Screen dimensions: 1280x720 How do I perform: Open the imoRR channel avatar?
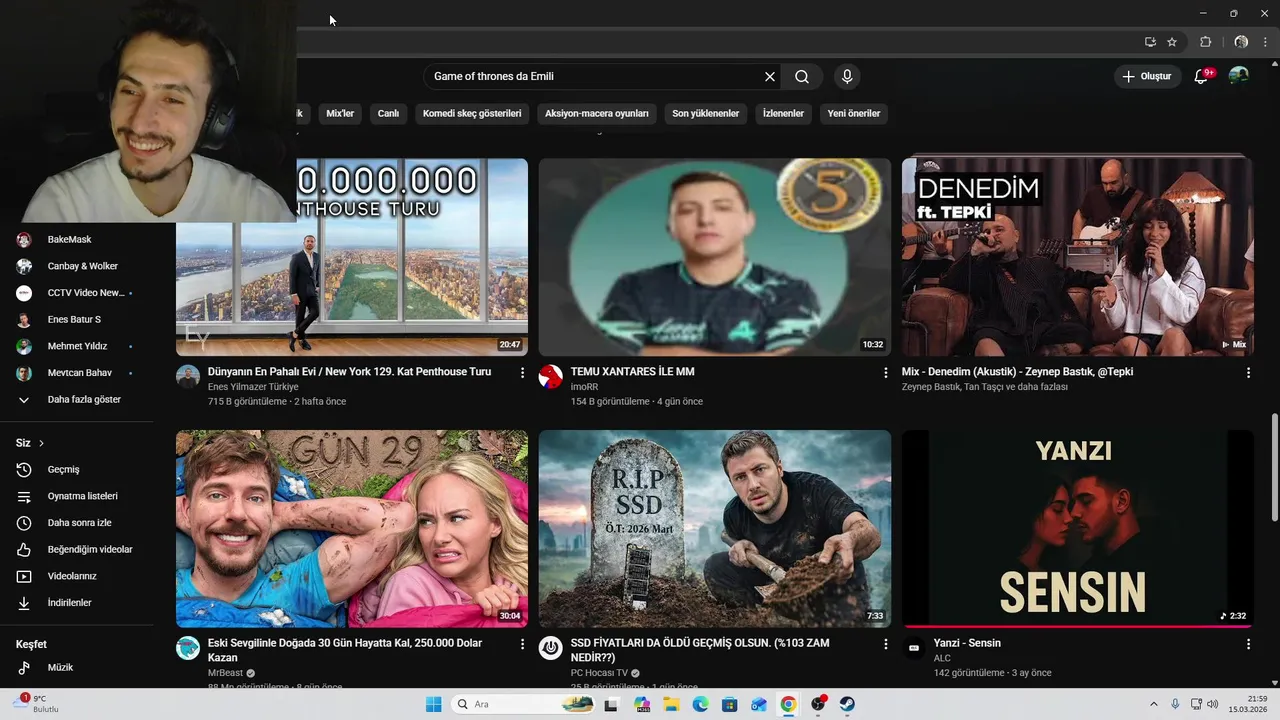point(551,376)
